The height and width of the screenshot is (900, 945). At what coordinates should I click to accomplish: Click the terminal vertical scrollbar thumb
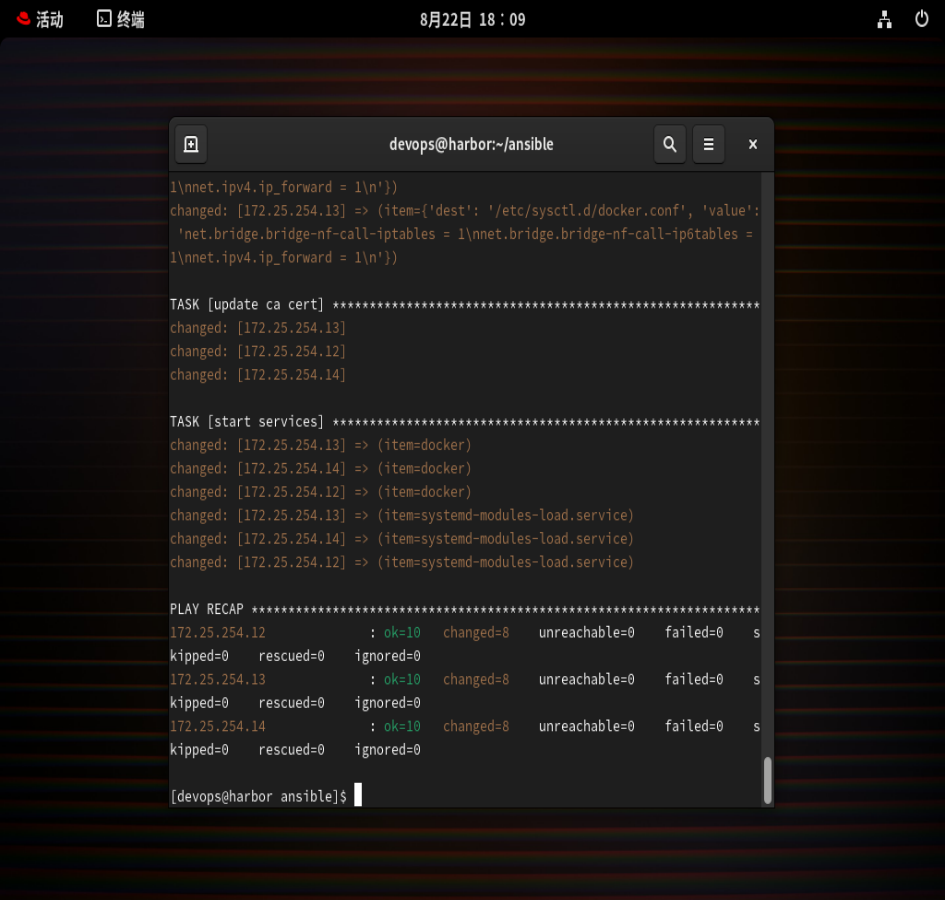click(x=767, y=780)
